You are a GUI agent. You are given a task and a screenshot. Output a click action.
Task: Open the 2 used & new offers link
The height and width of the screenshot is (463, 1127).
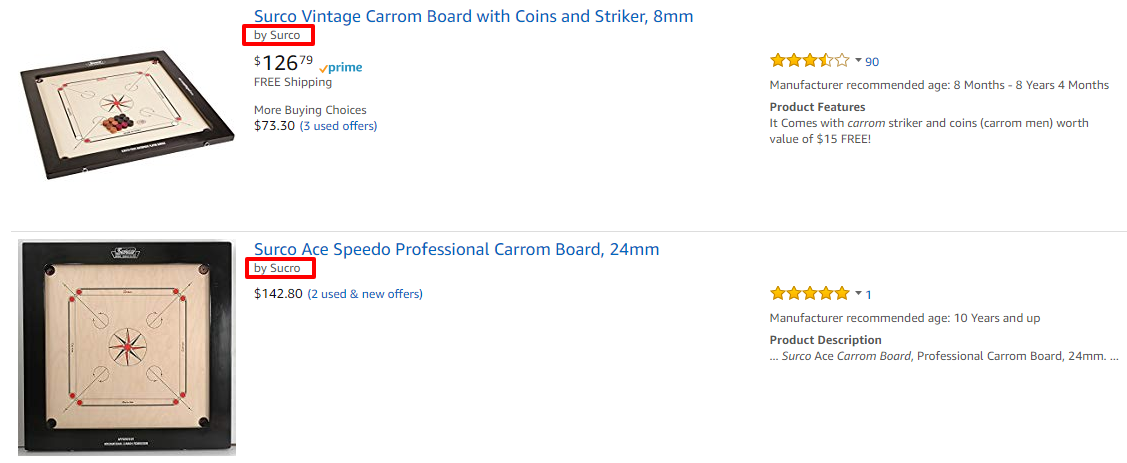tap(365, 294)
